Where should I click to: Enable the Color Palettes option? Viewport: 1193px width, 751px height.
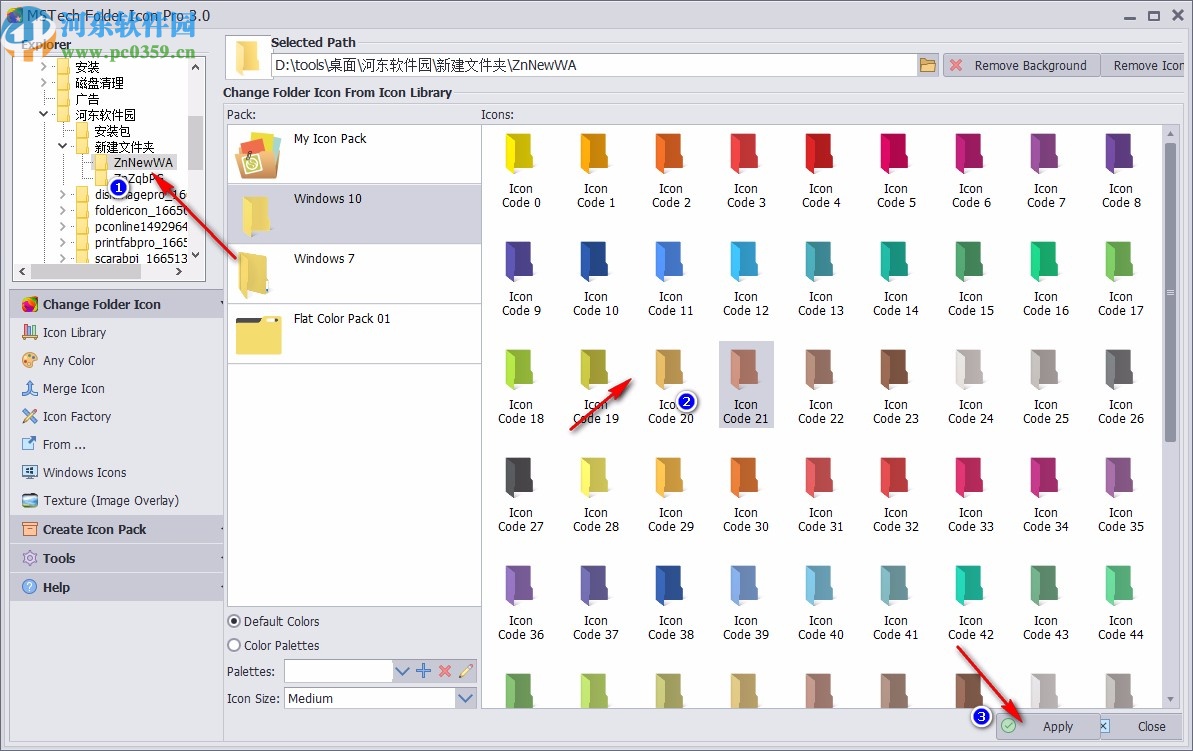coord(233,645)
